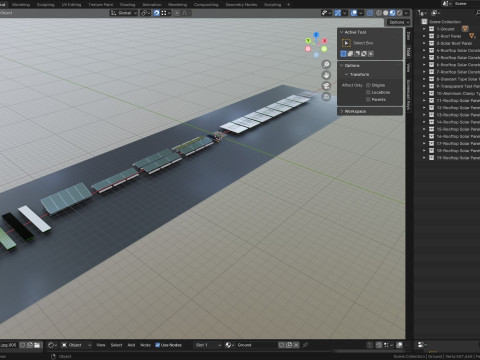Screen dimensions: 480x360
Task: Choose the Invert selection mode icon
Action: [364, 53]
